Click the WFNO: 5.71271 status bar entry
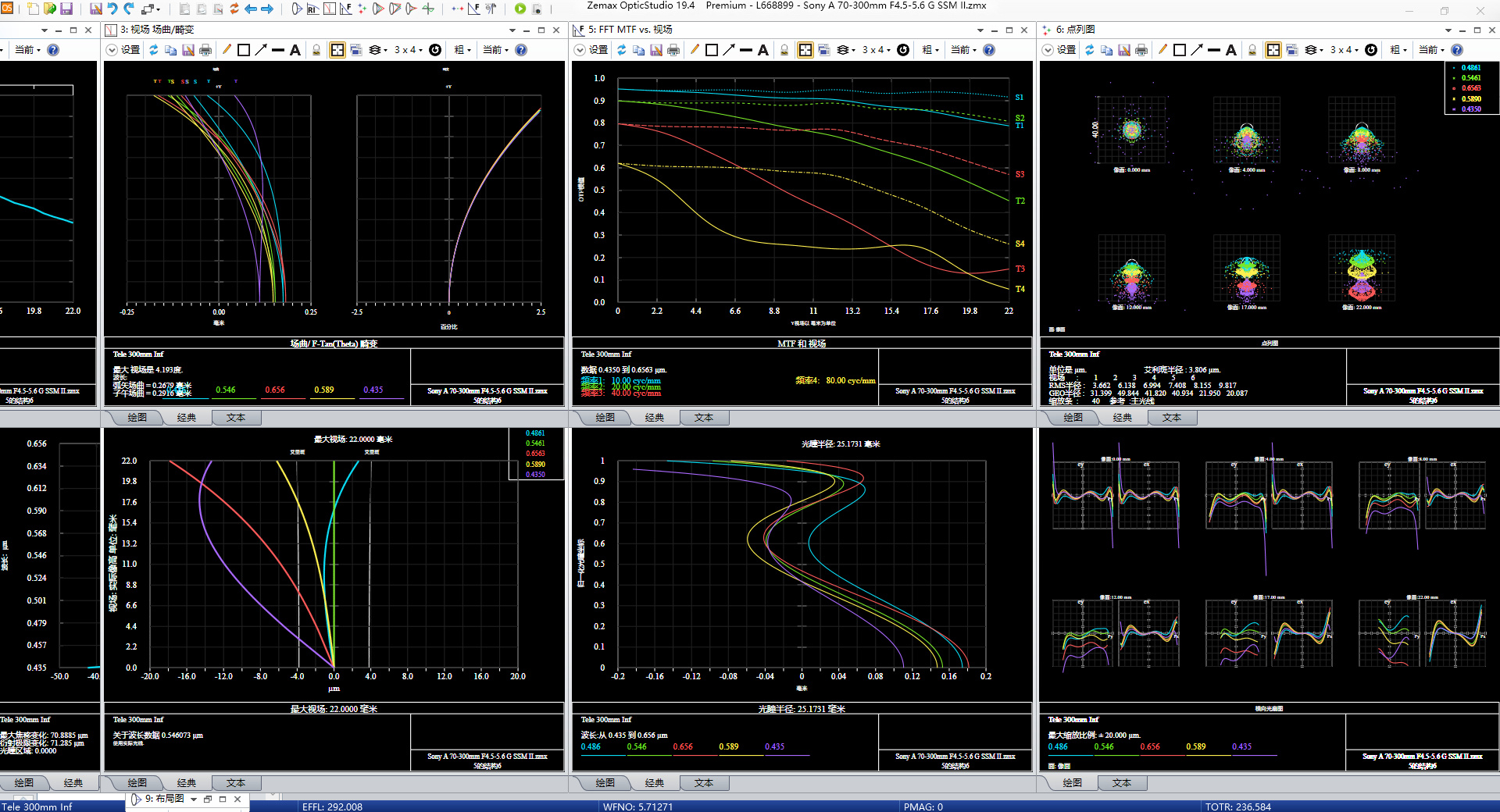 pyautogui.click(x=637, y=807)
